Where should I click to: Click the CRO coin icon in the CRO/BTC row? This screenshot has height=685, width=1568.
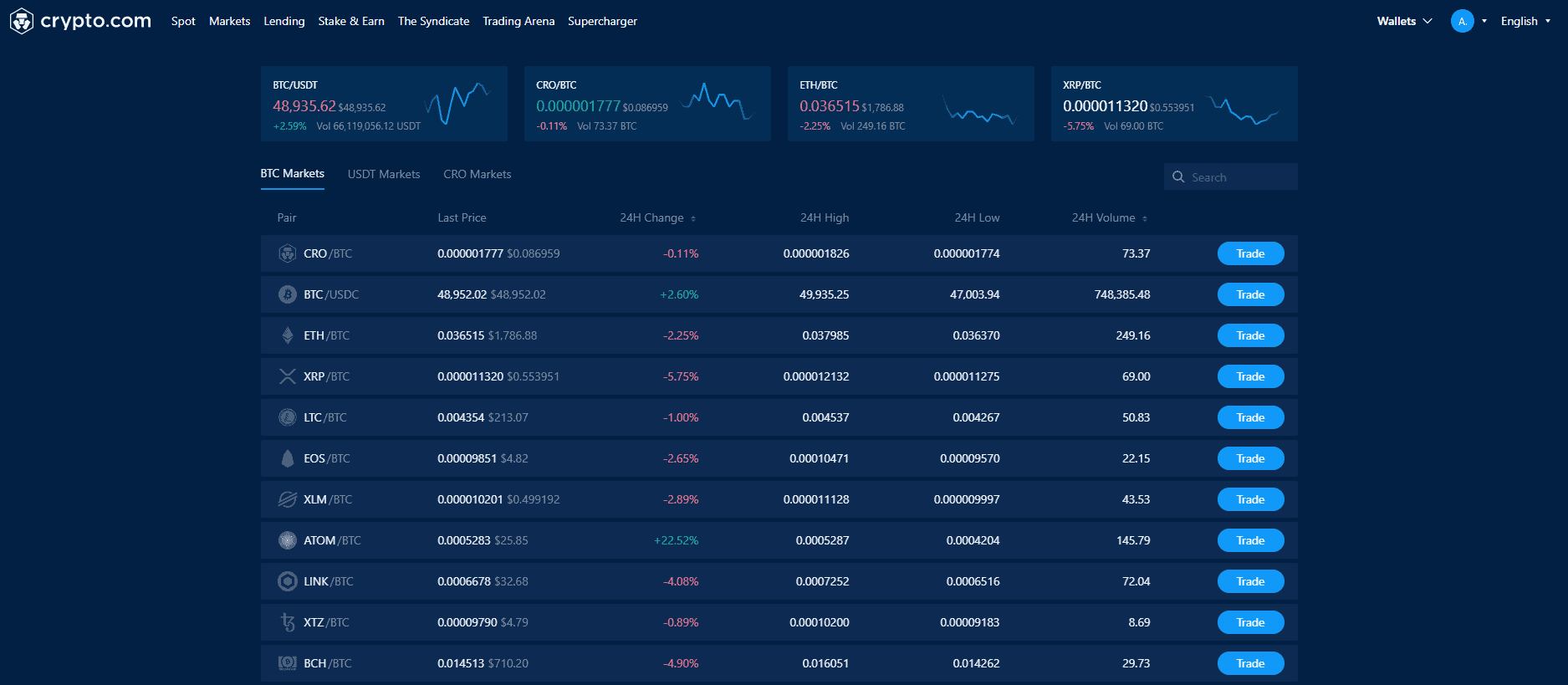tap(288, 253)
